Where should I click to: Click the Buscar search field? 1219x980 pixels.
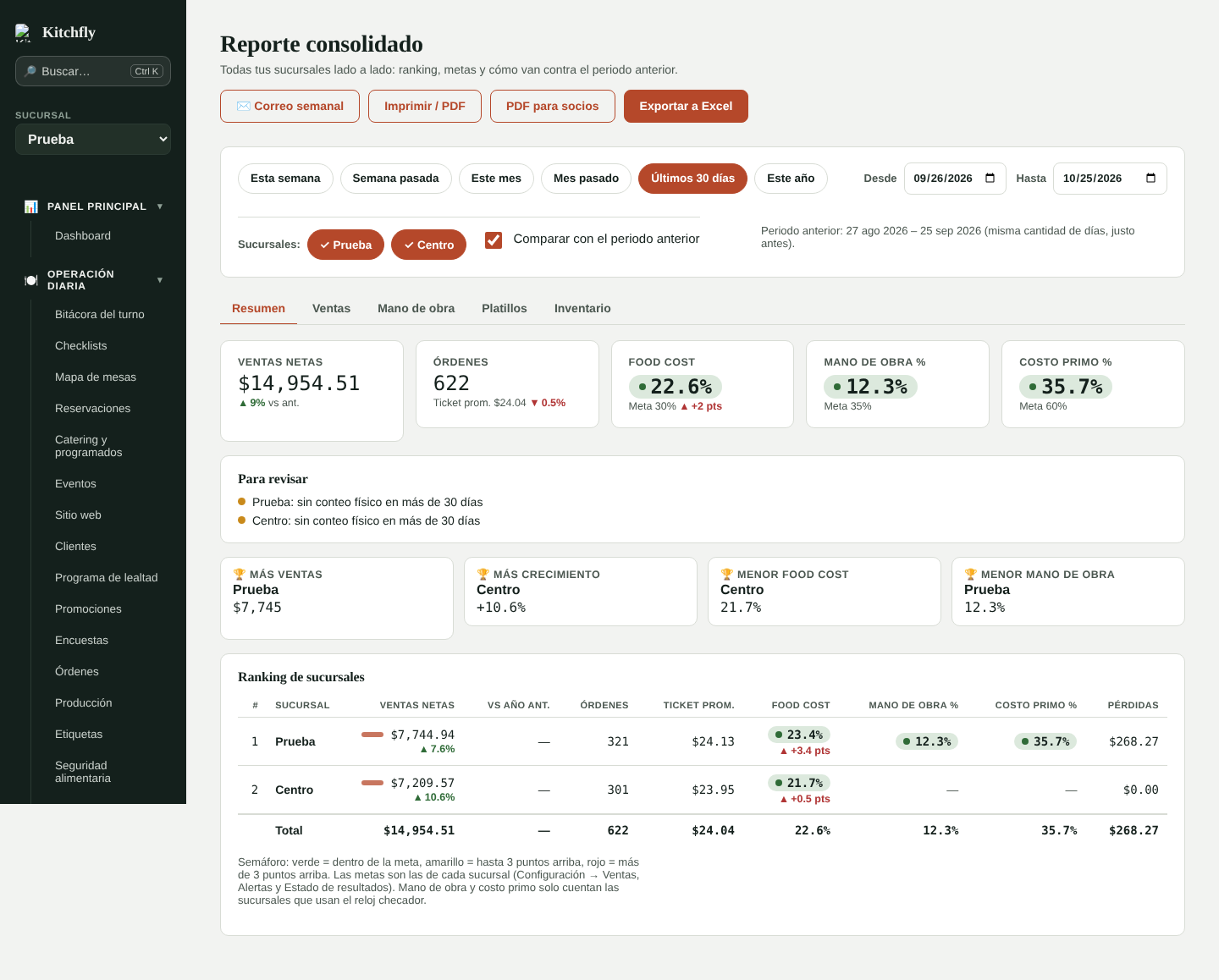93,71
